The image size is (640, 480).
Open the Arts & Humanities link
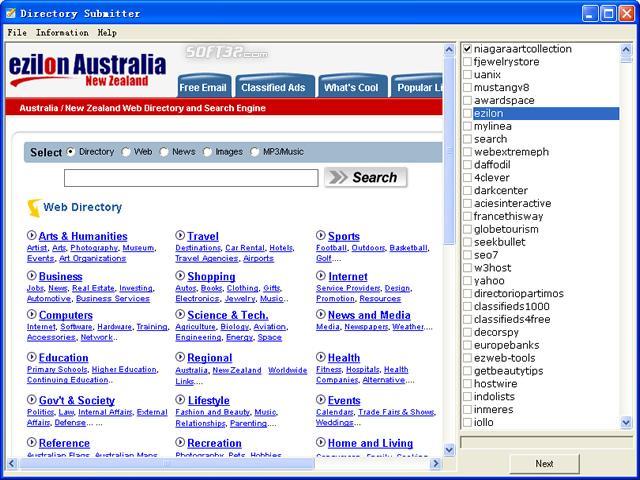coord(83,236)
